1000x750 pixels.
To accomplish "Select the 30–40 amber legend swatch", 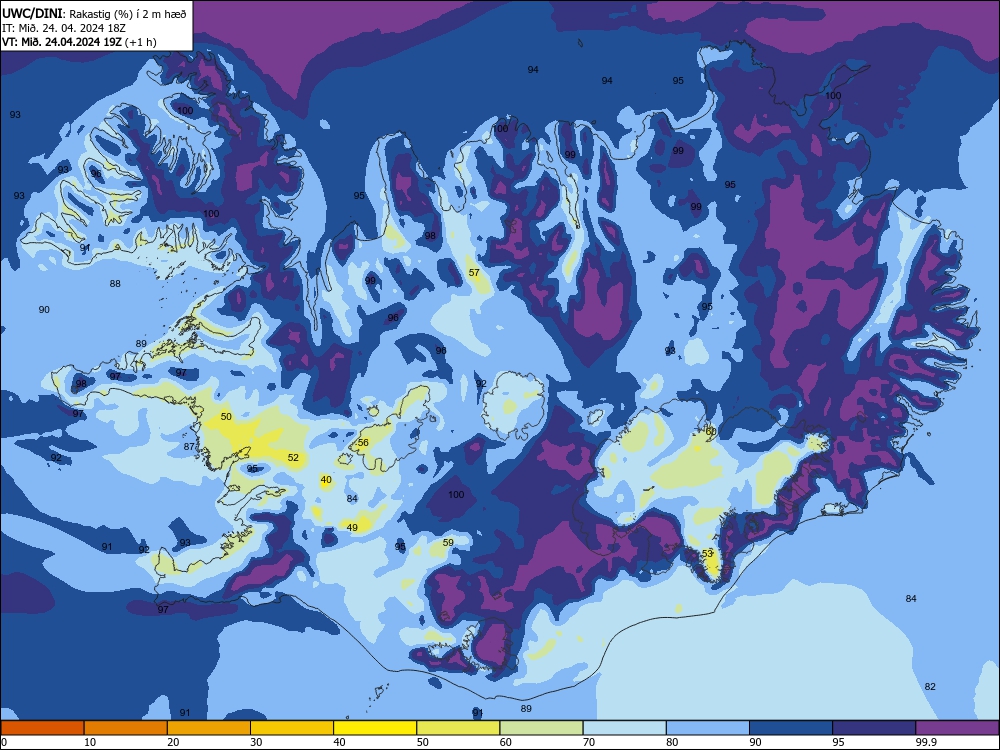I will click(x=291, y=728).
